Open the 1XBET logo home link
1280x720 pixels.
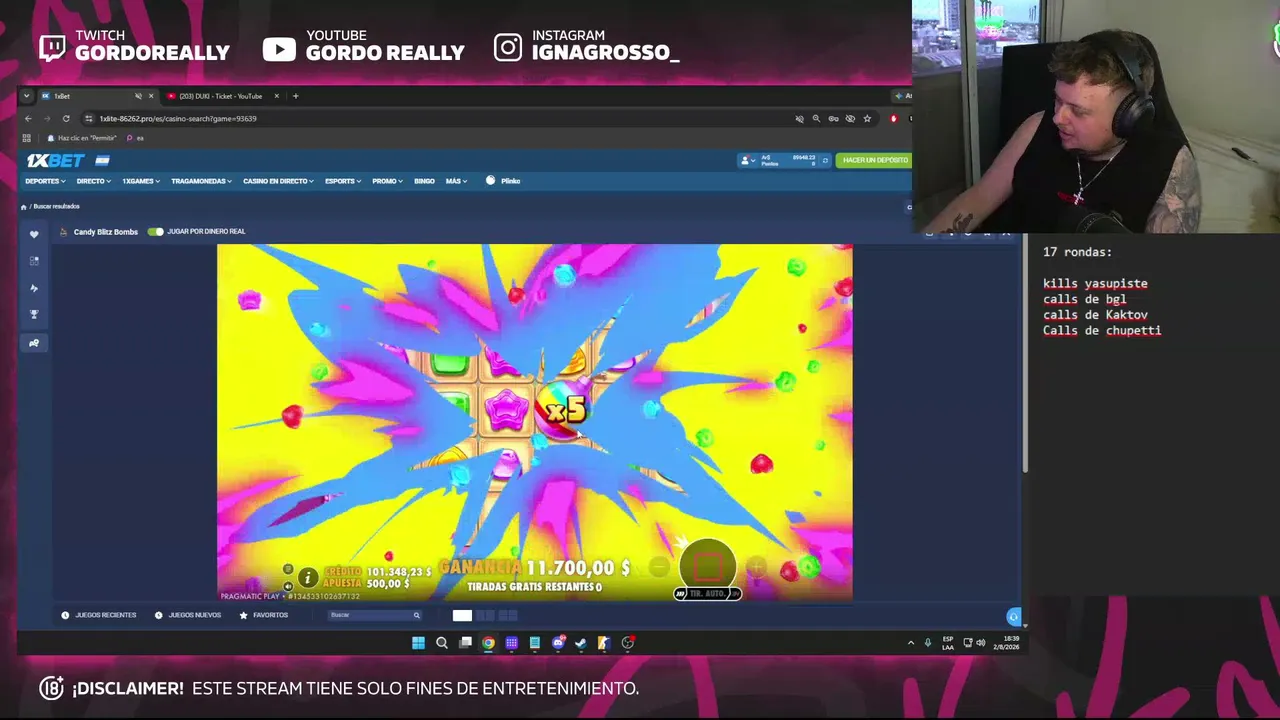click(x=54, y=160)
